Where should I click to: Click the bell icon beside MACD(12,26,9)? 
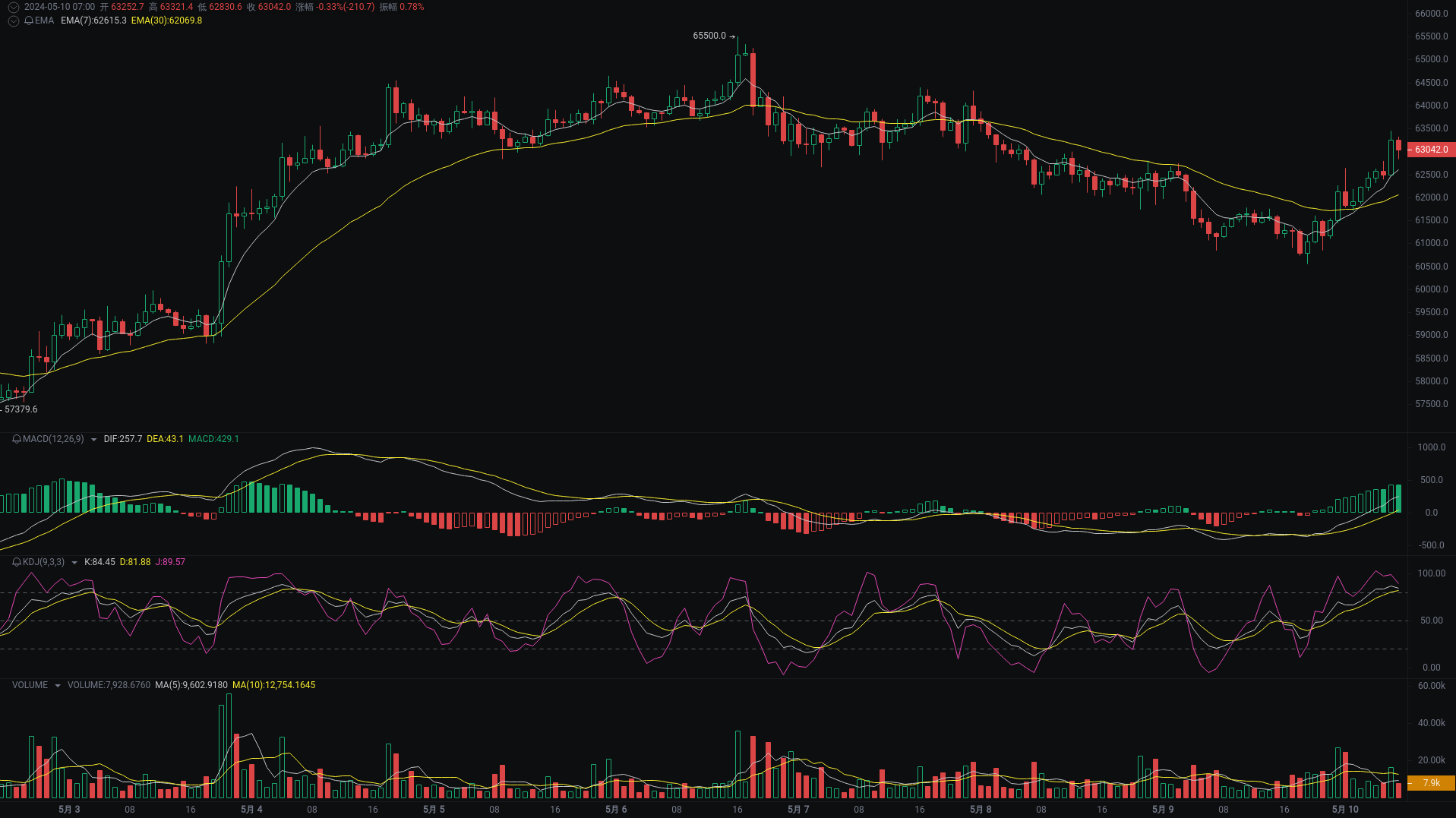(15, 439)
